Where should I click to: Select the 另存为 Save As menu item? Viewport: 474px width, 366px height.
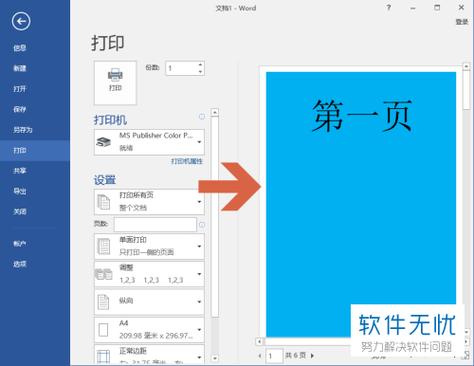(x=23, y=130)
